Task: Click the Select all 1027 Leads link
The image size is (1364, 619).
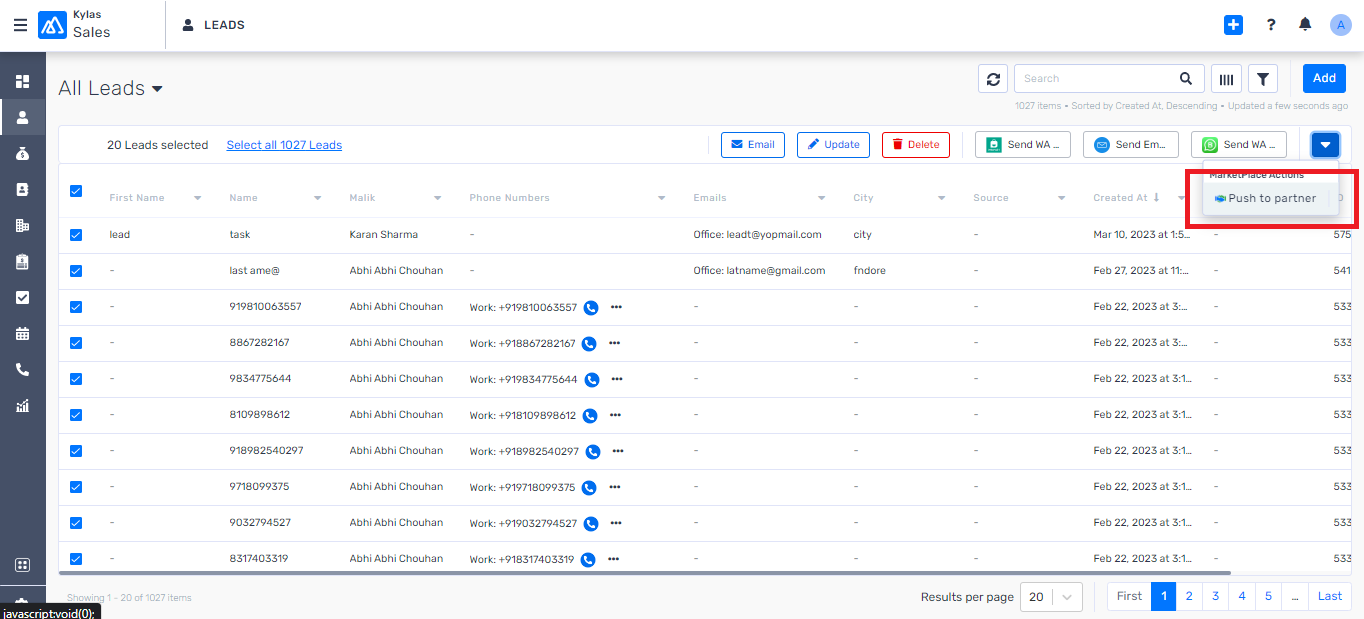Action: (x=284, y=145)
